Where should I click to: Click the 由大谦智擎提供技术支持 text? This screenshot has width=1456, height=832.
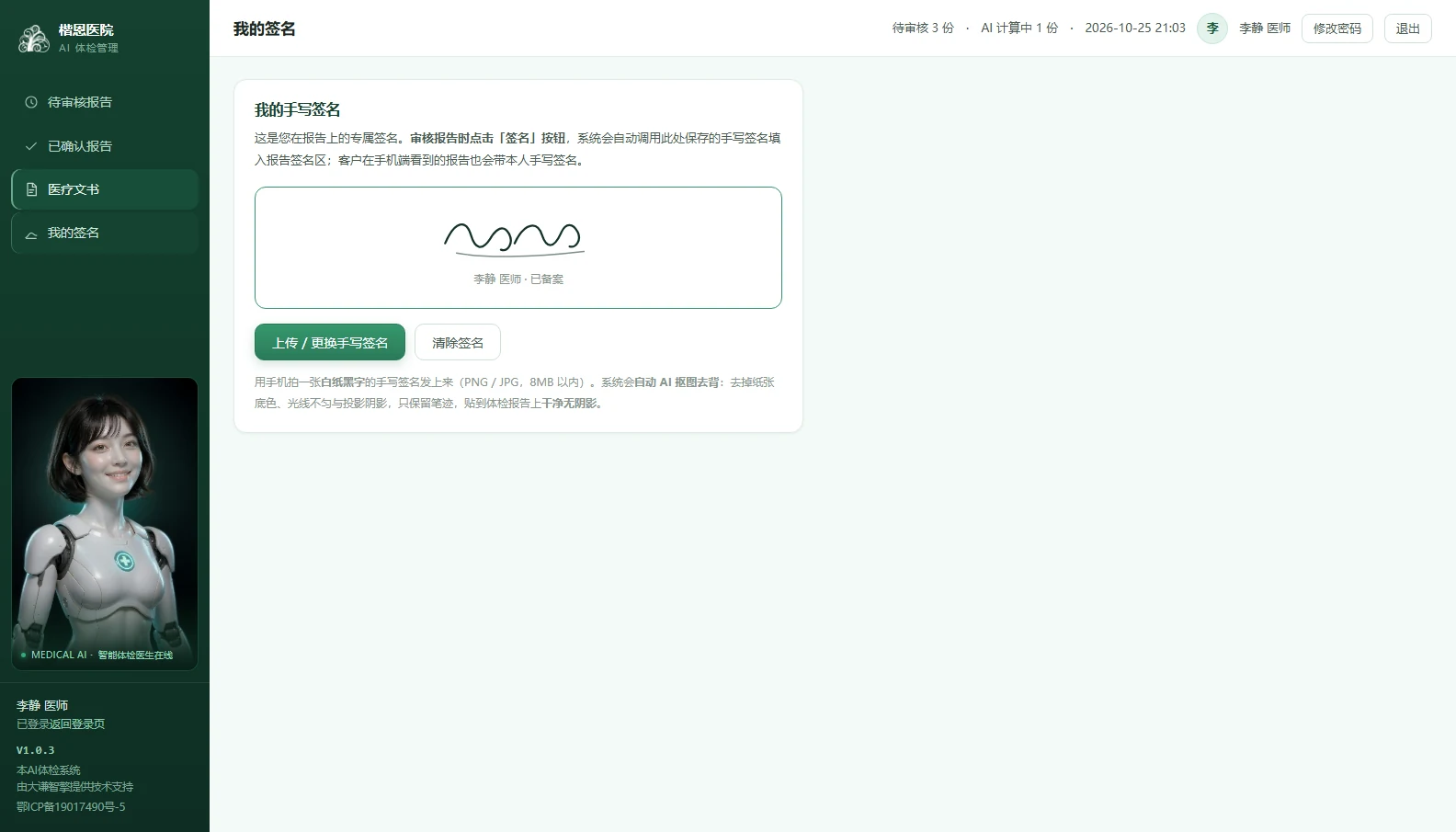pyautogui.click(x=75, y=787)
